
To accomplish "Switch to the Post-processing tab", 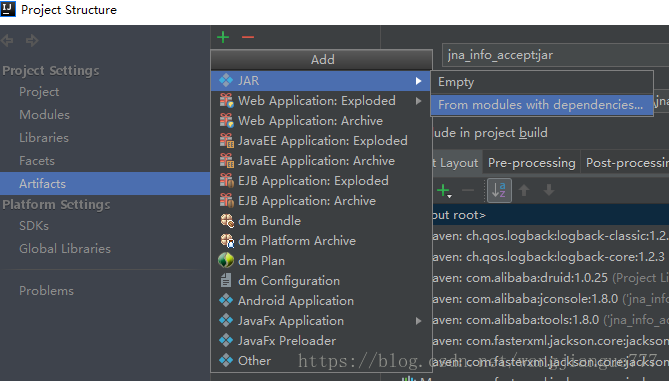I will click(625, 163).
